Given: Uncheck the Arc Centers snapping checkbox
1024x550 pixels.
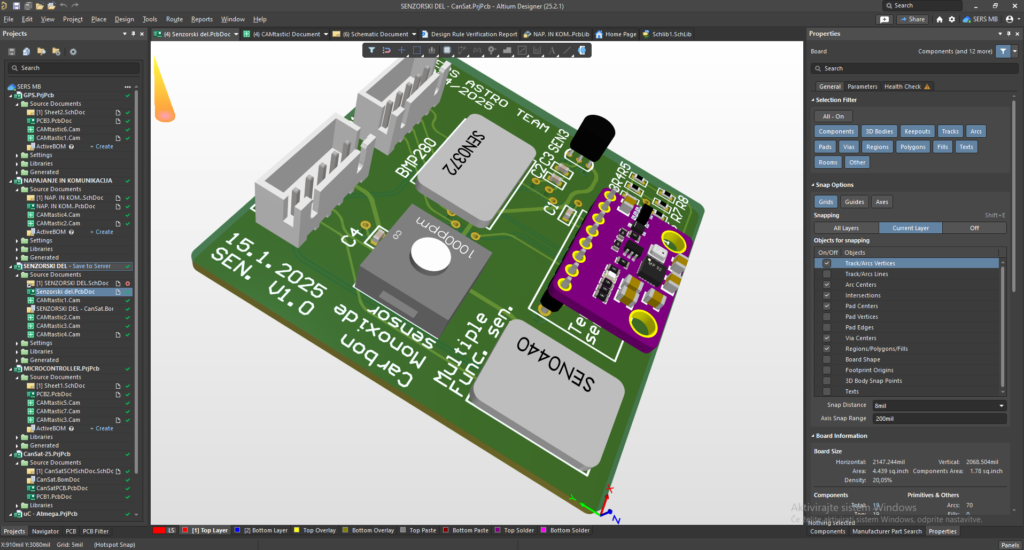Looking at the screenshot, I should pos(826,285).
